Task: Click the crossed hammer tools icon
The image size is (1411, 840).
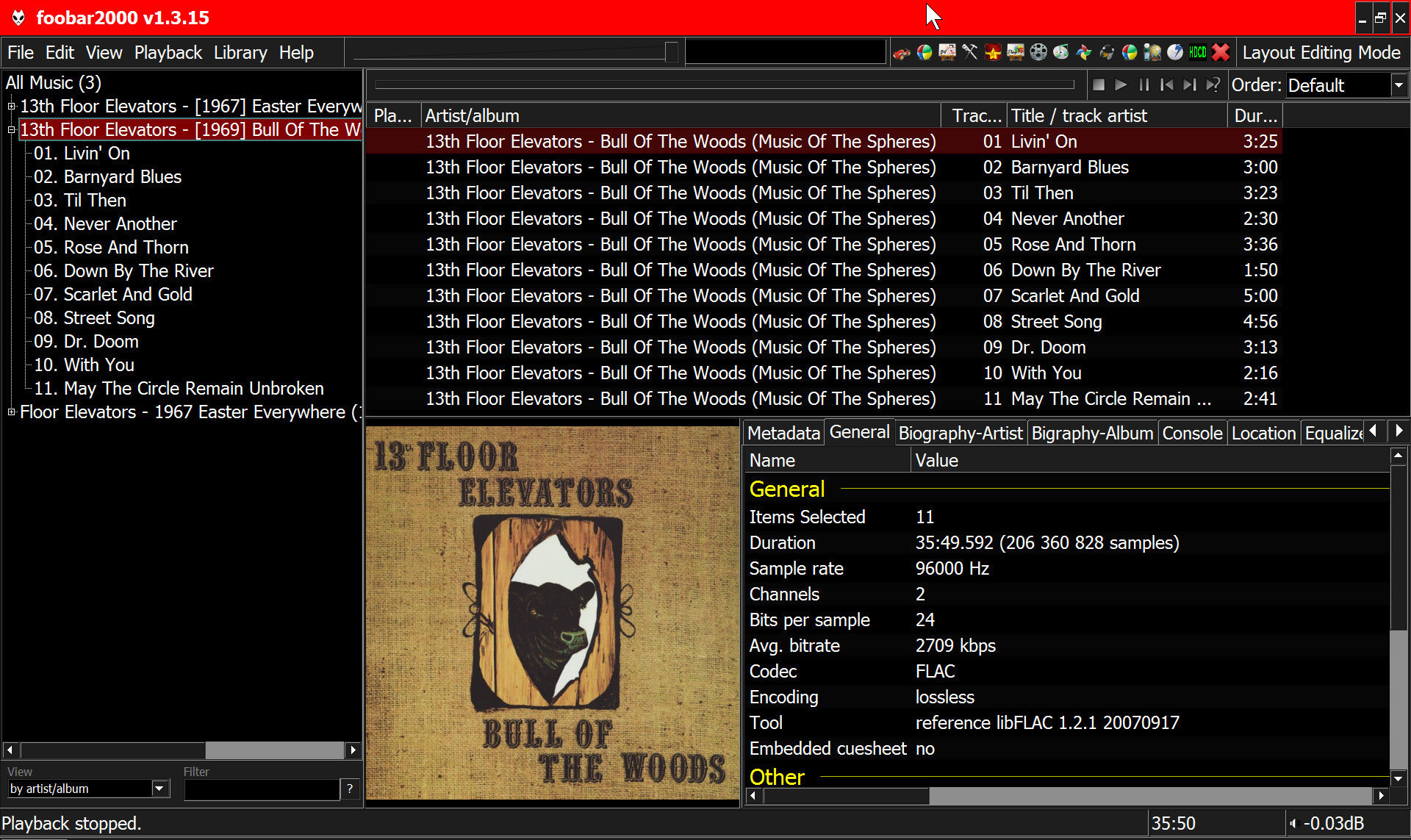Action: click(x=970, y=52)
